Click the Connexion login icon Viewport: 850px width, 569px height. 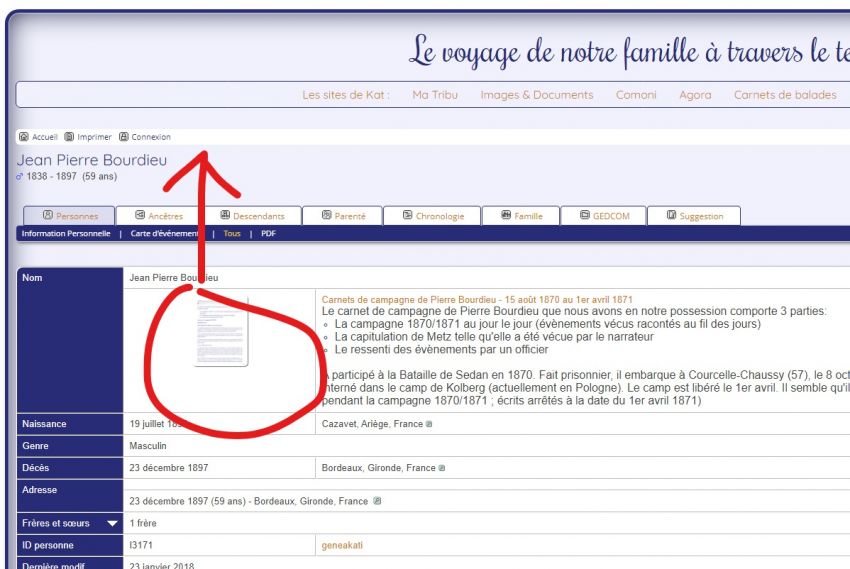[124, 137]
